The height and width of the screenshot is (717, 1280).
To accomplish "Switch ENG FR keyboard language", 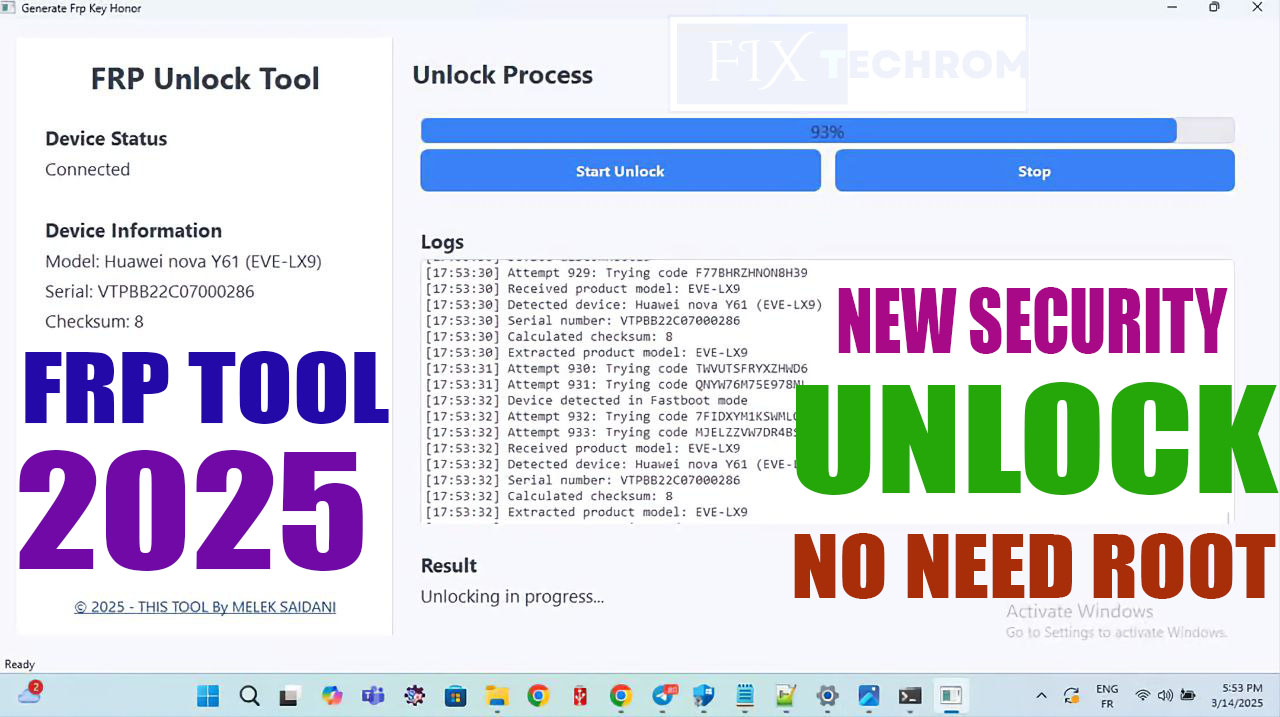I will (x=1107, y=696).
